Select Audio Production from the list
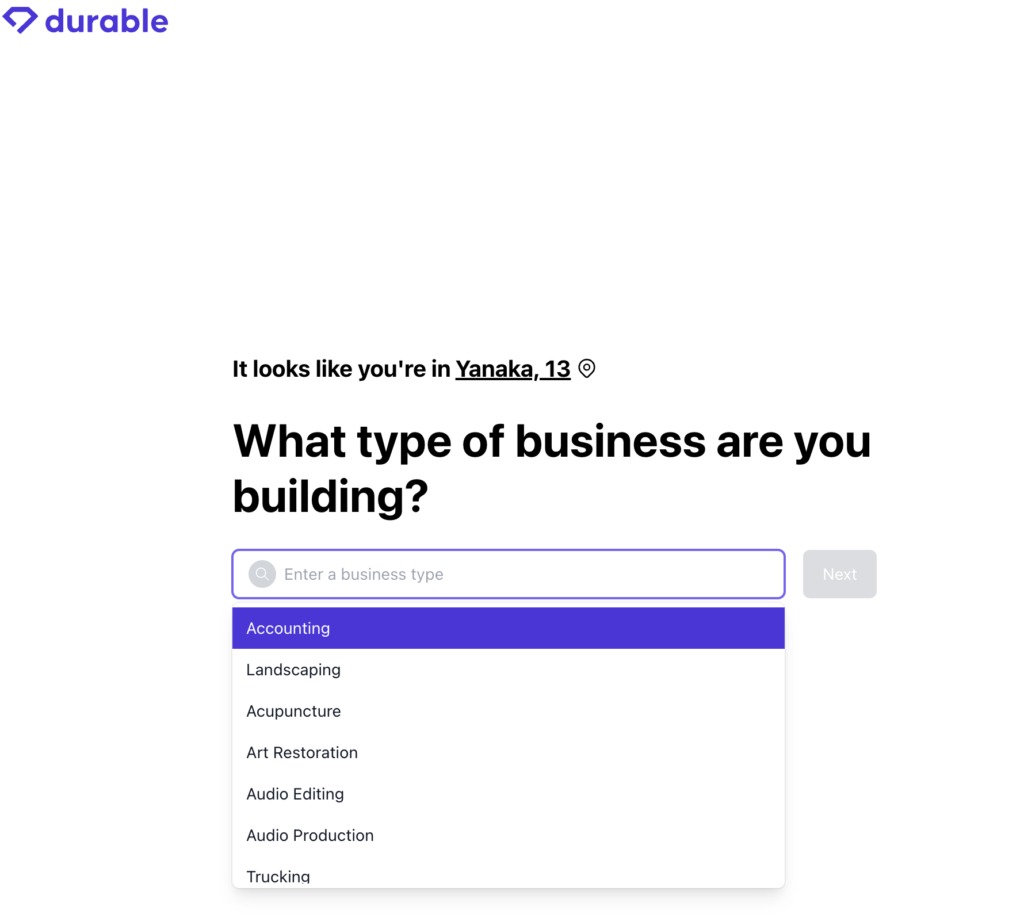Screen dimensions: 1024x918 click(310, 835)
